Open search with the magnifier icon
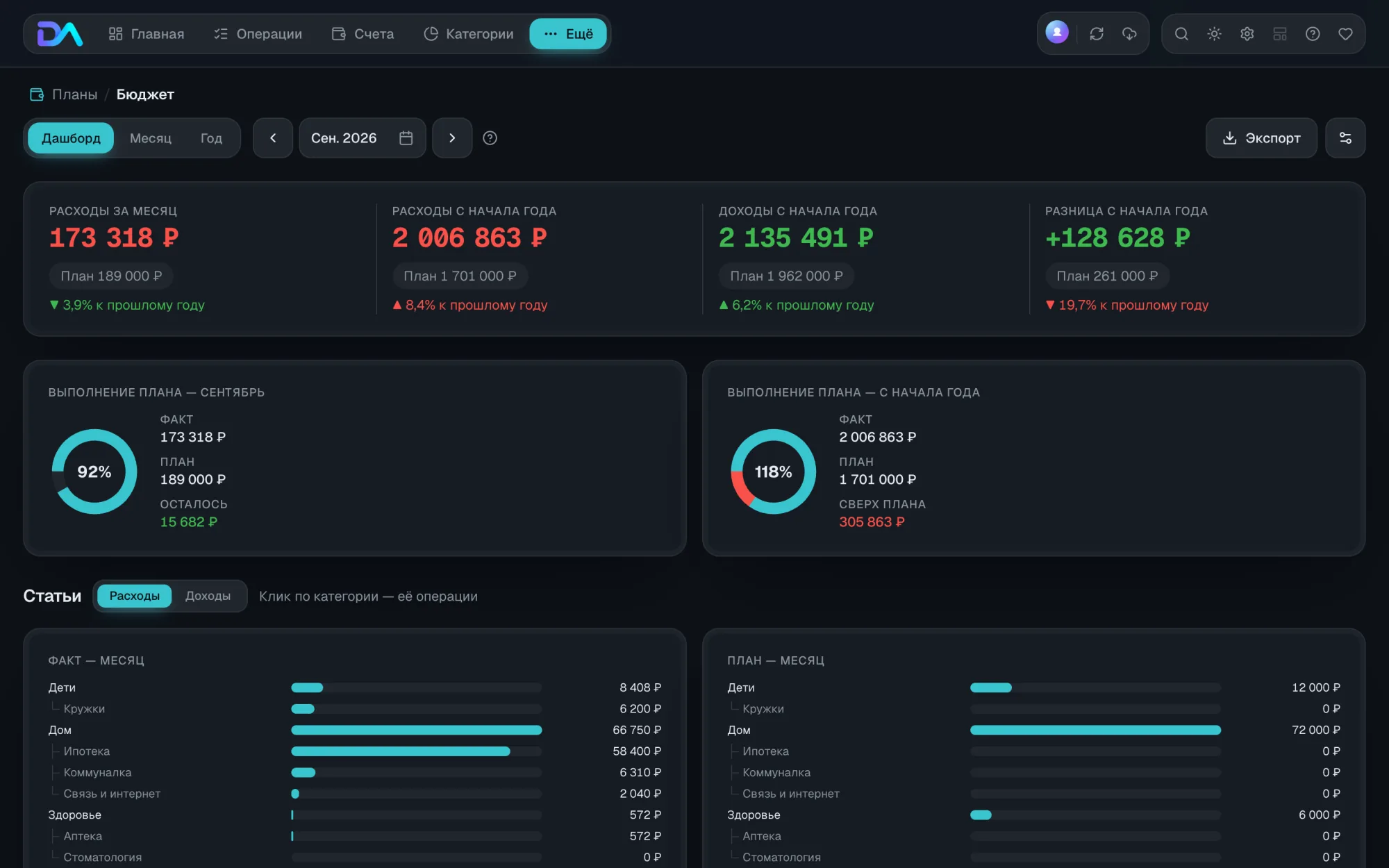 pos(1181,33)
